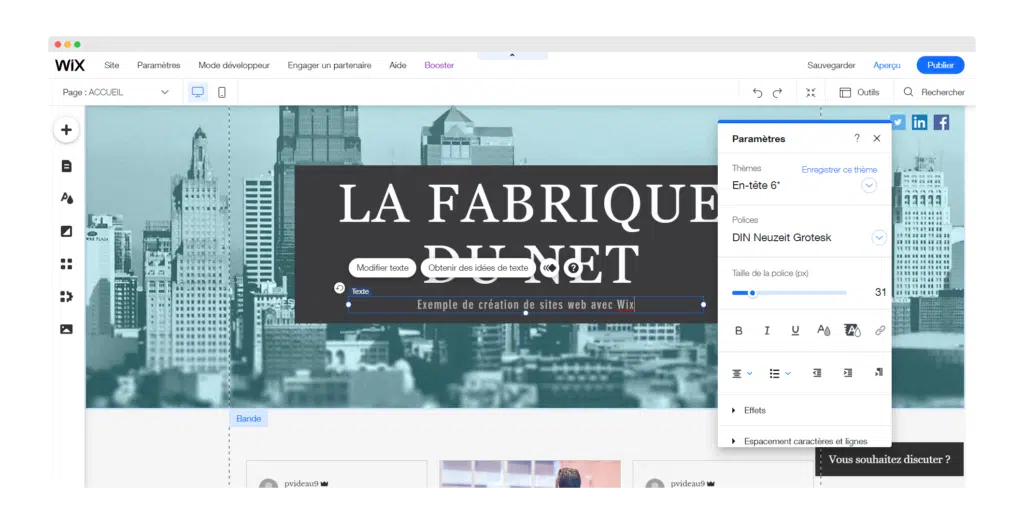This screenshot has height=524, width=1024.
Task: Open the Site menu
Action: coord(112,65)
